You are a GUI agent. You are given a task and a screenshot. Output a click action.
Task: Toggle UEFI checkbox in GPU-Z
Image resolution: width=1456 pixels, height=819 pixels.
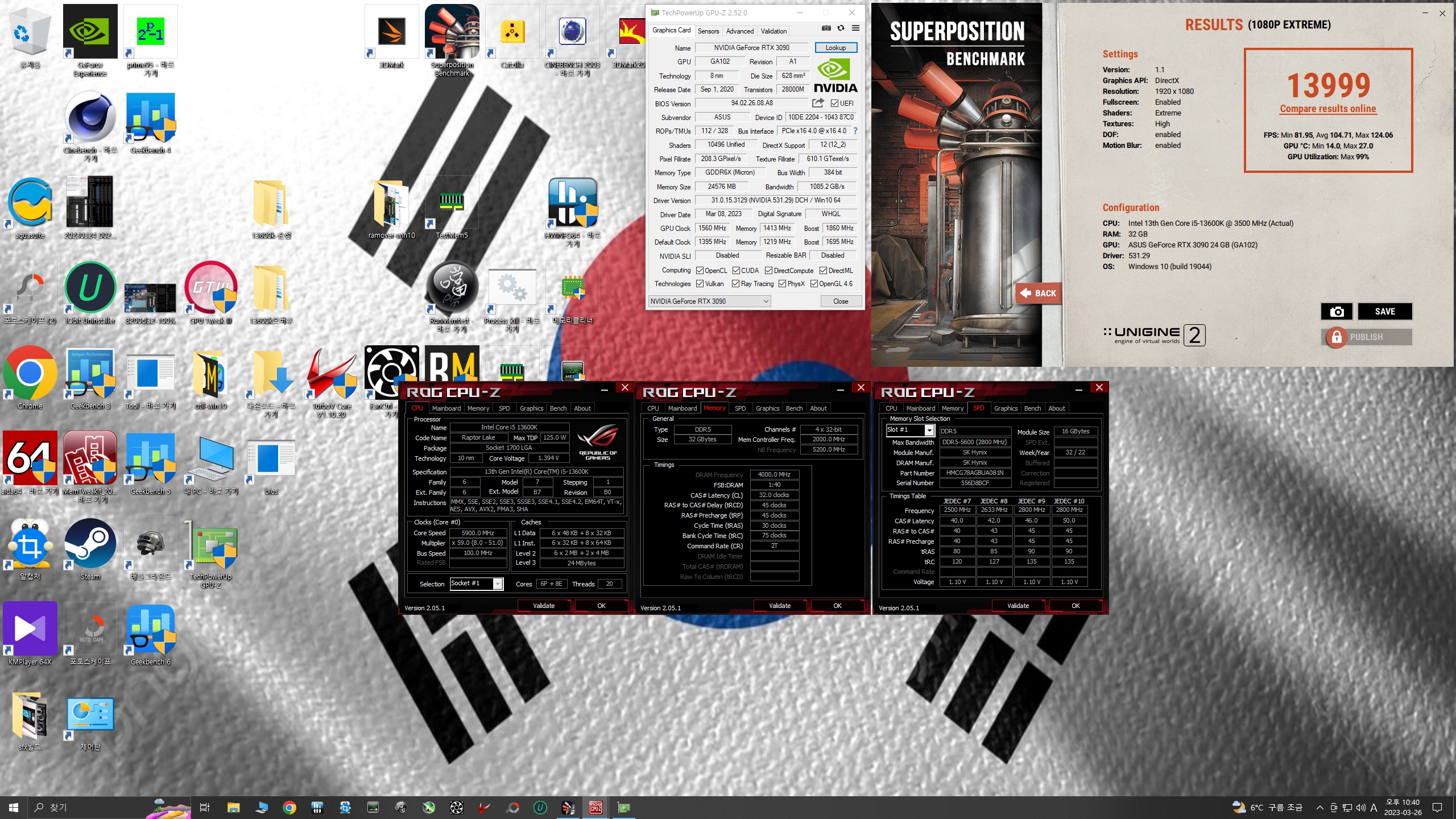click(x=834, y=104)
